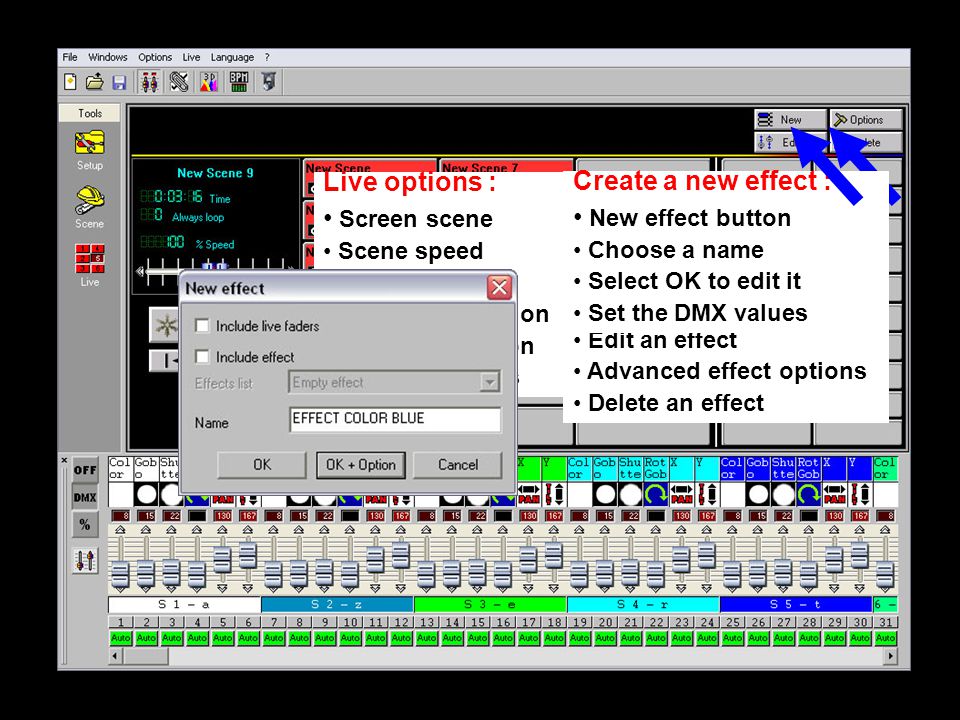Click the PAN icon of channel 29
Viewport: 960px width, 720px height.
pyautogui.click(x=834, y=494)
